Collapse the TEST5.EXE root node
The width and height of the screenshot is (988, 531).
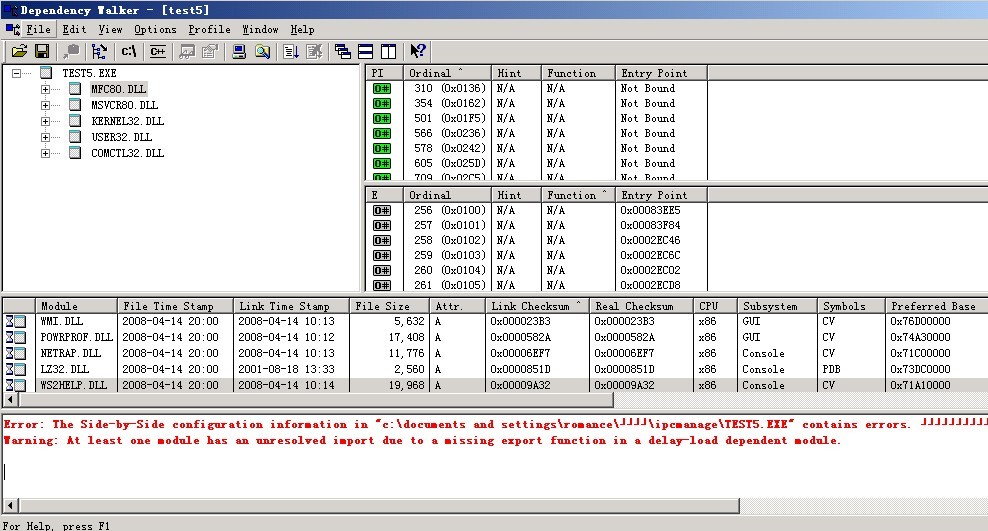(17, 73)
